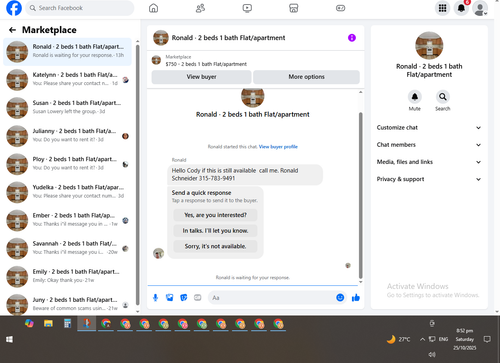The image size is (500, 363).
Task: Expand Chat members section
Action: [429, 145]
